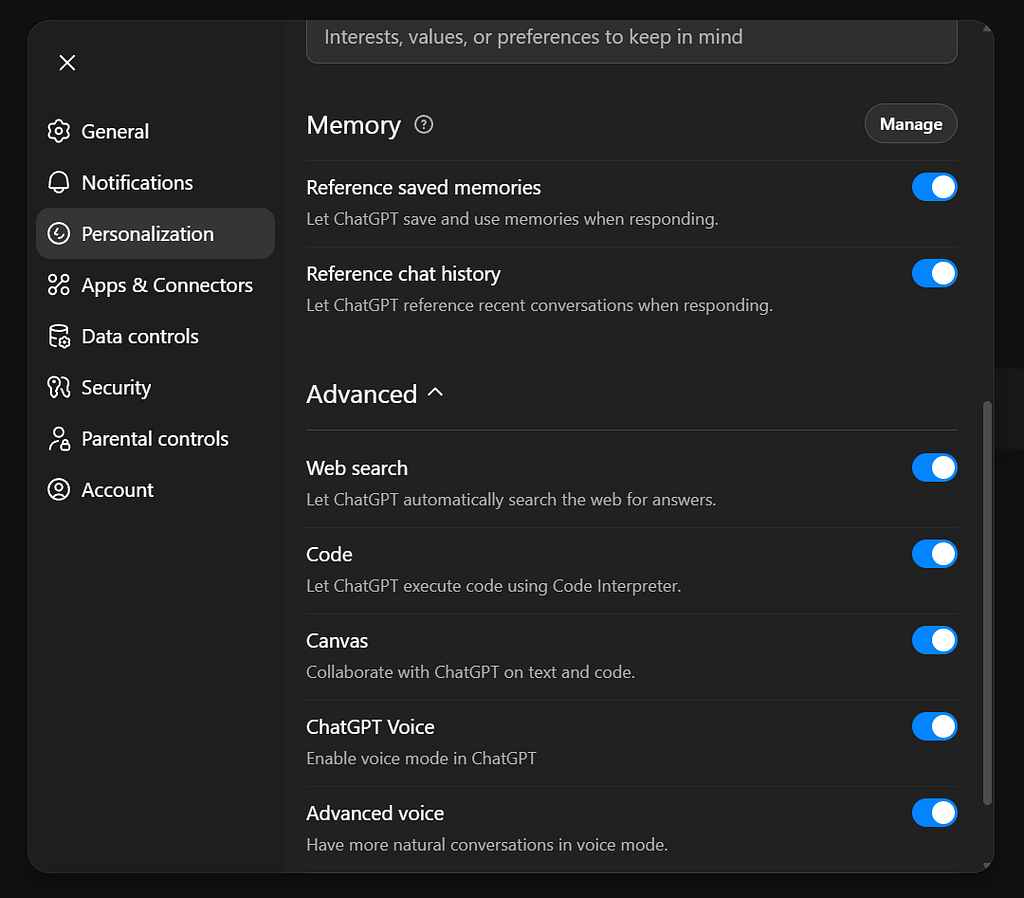This screenshot has width=1024, height=898.
Task: Click the Data controls database icon
Action: tap(59, 336)
